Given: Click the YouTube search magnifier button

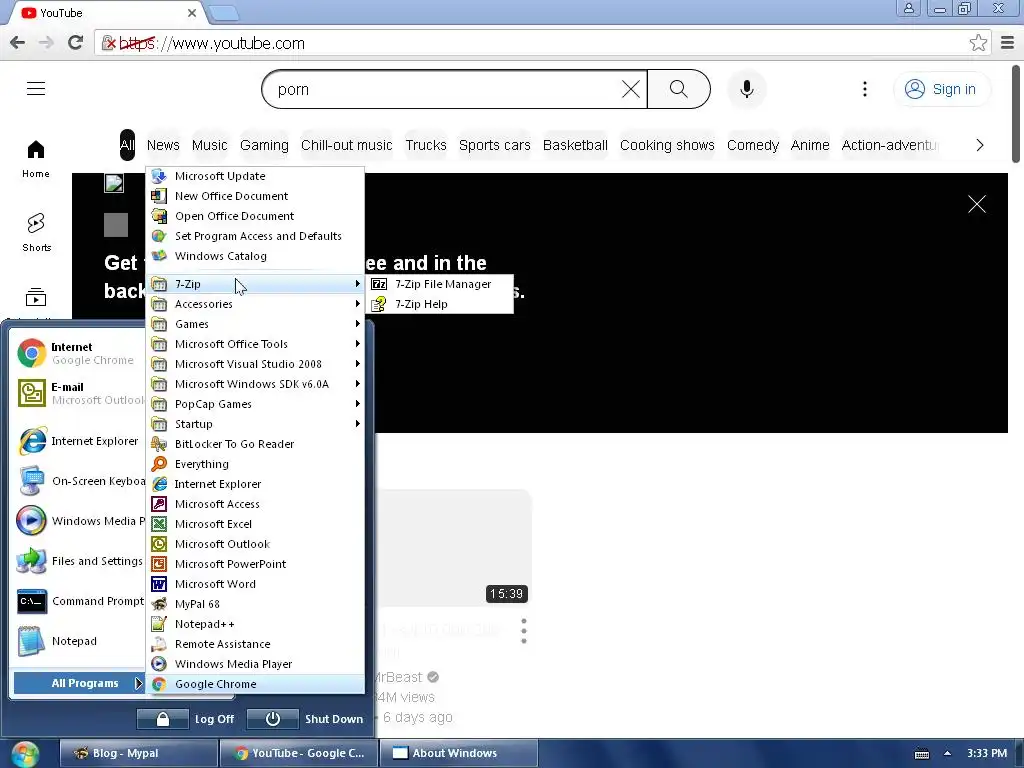Looking at the screenshot, I should pyautogui.click(x=679, y=89).
